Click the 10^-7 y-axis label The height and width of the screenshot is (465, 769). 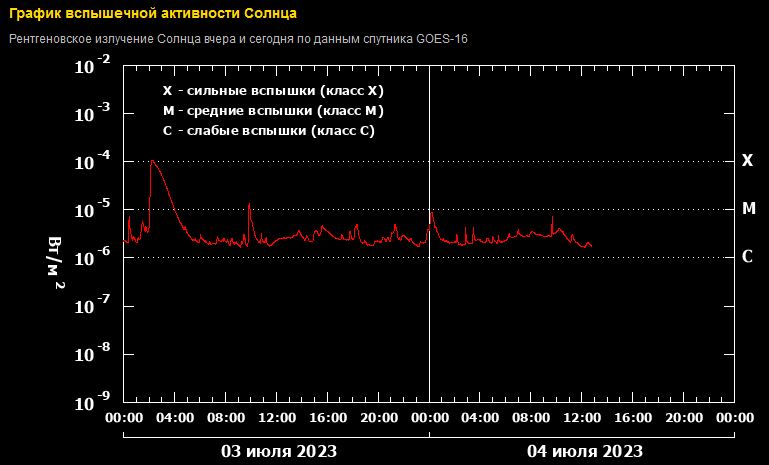93,306
